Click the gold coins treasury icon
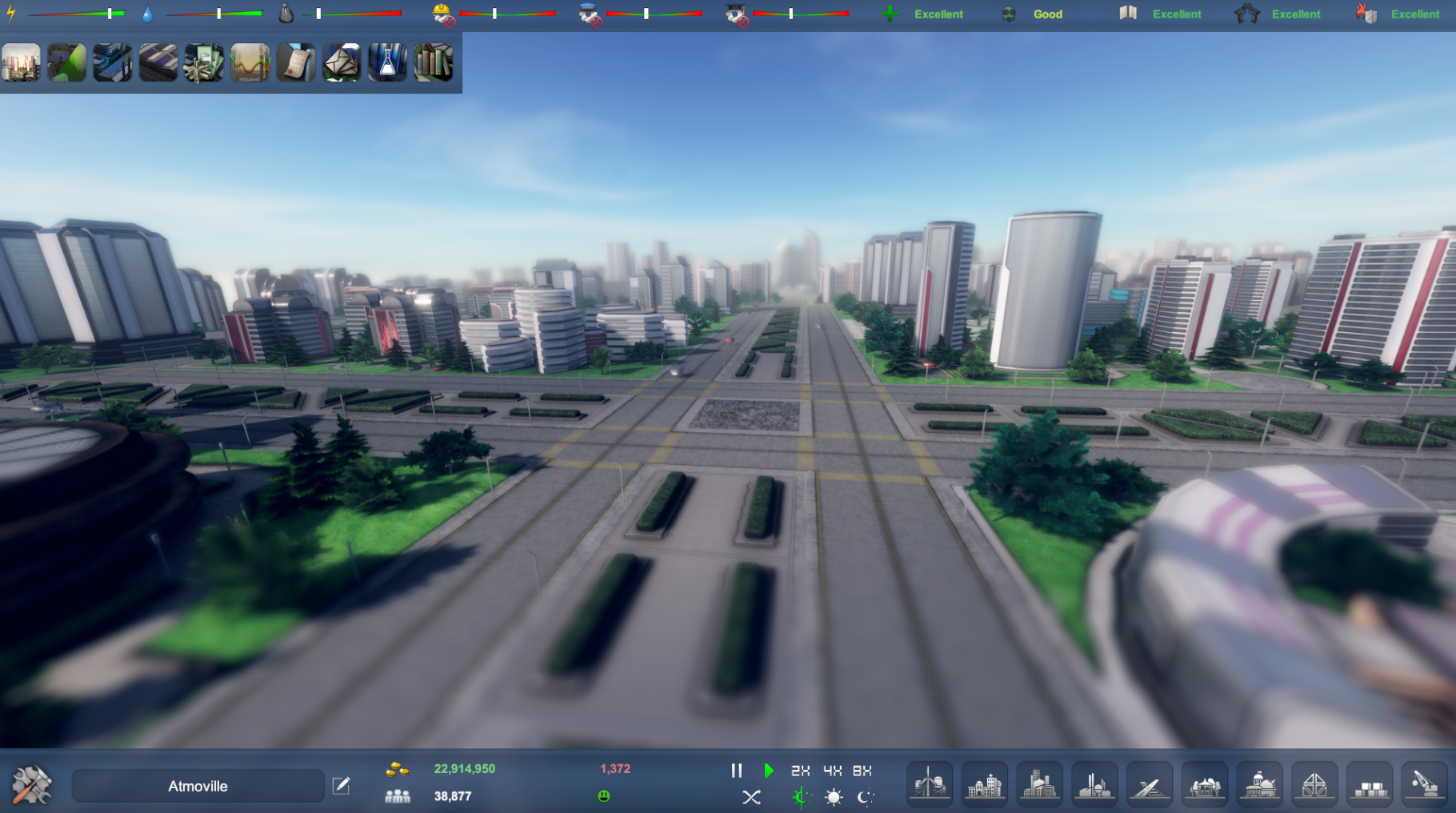 pos(398,769)
